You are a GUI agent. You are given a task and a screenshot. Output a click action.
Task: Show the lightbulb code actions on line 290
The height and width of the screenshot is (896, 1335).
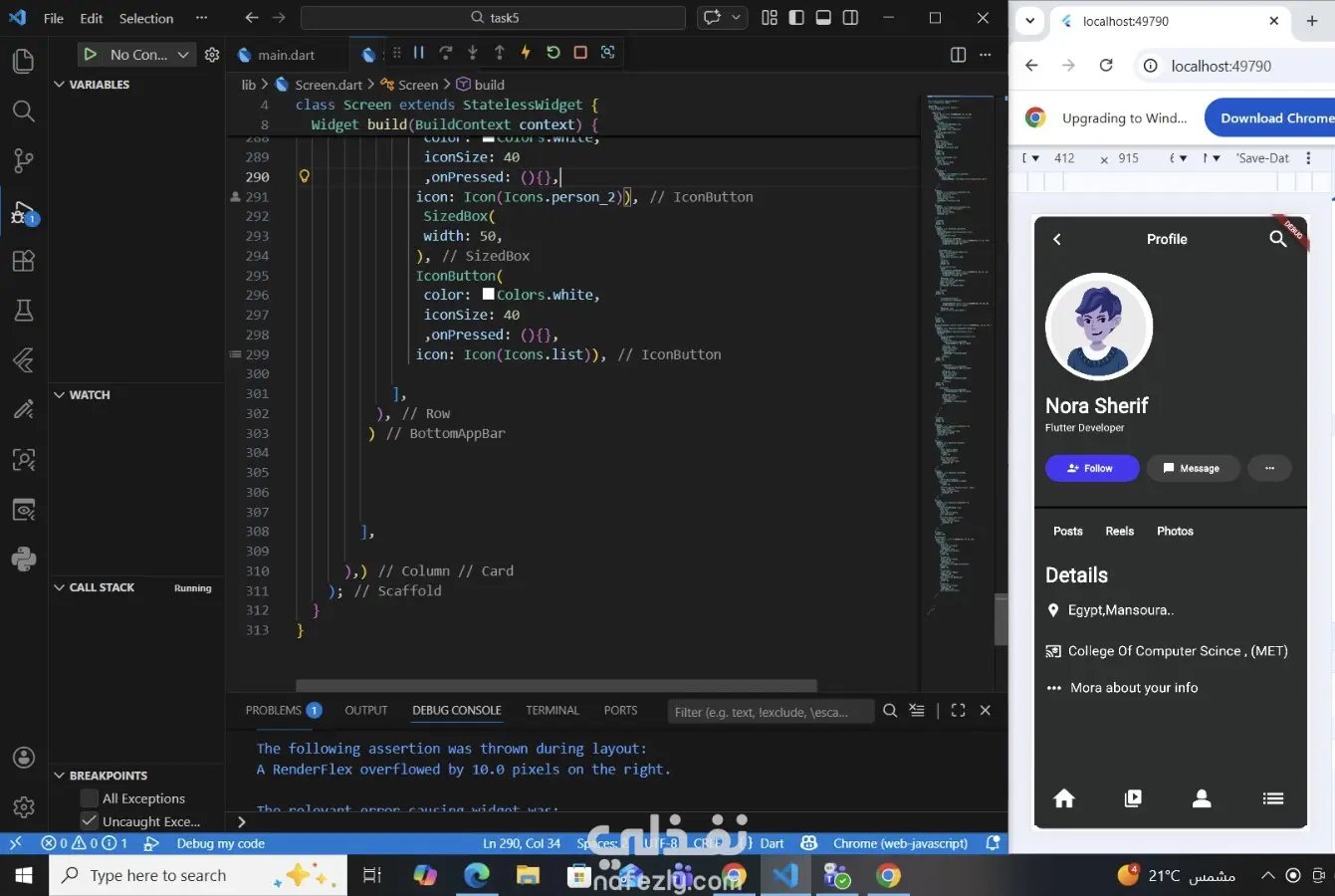[305, 176]
